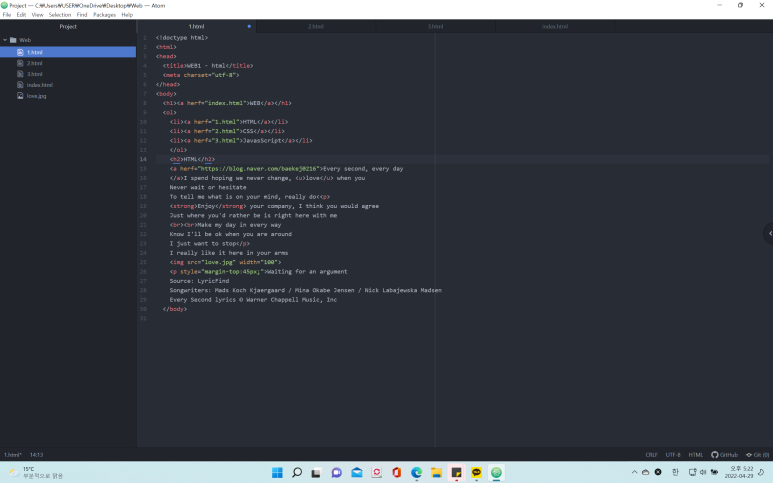Click the battery tray icon
773x483 pixels.
714,472
